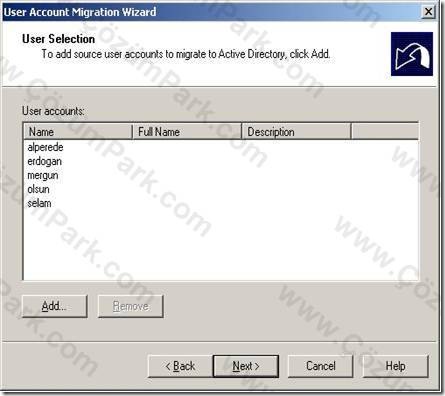Image resolution: width=445 pixels, height=396 pixels.
Task: Cancel the migration wizard
Action: (x=320, y=366)
